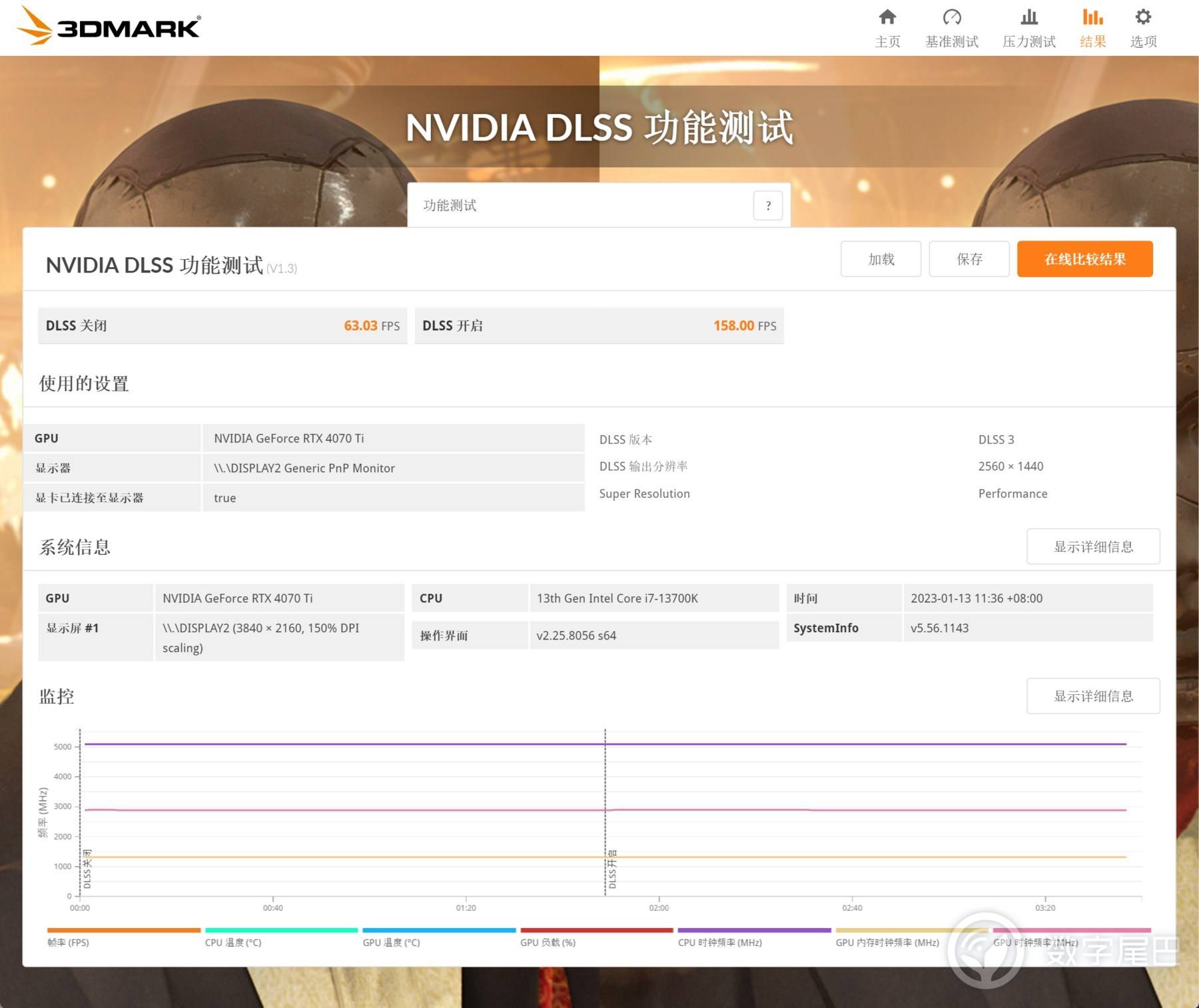Click the 3840 × 2160 display info cell
Screen dimensions: 1199x1008
click(x=280, y=638)
